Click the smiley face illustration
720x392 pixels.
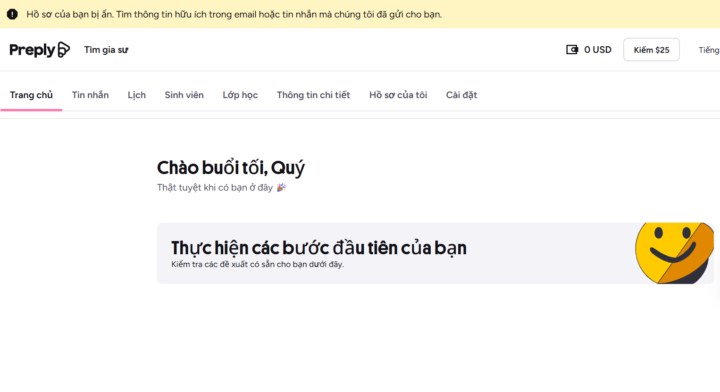pos(675,253)
